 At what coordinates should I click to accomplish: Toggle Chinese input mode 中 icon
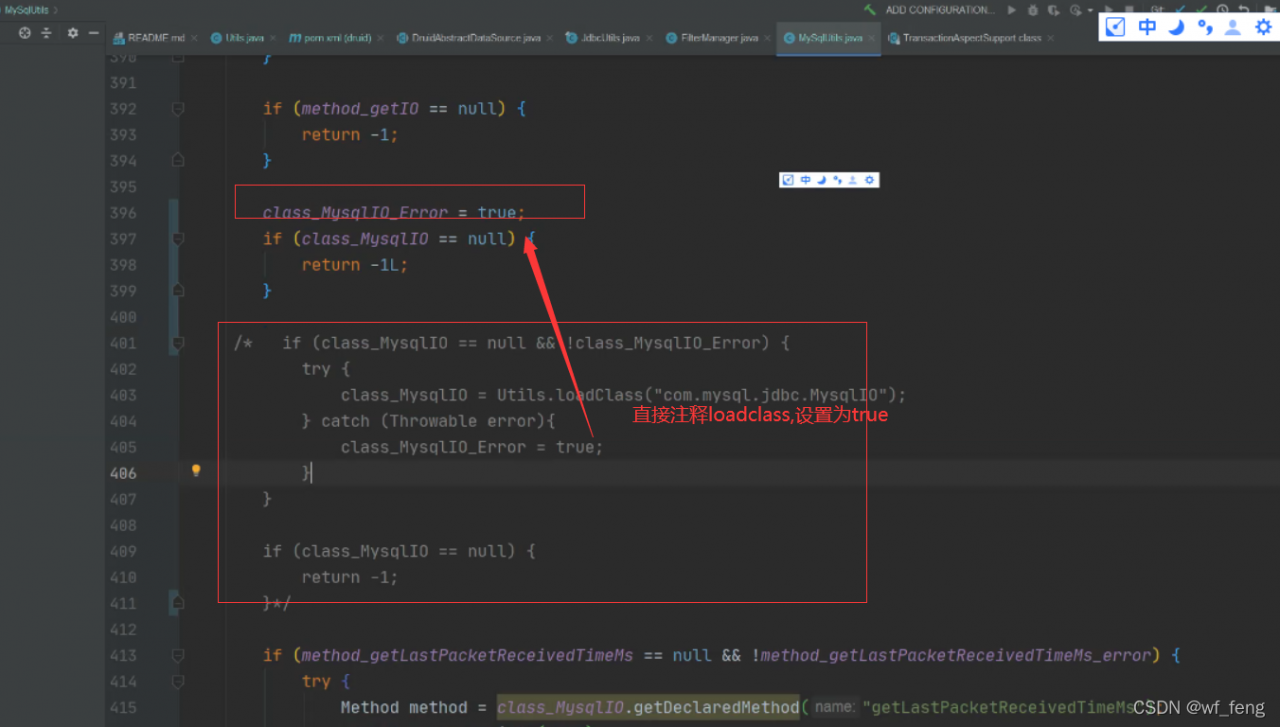(x=1147, y=27)
